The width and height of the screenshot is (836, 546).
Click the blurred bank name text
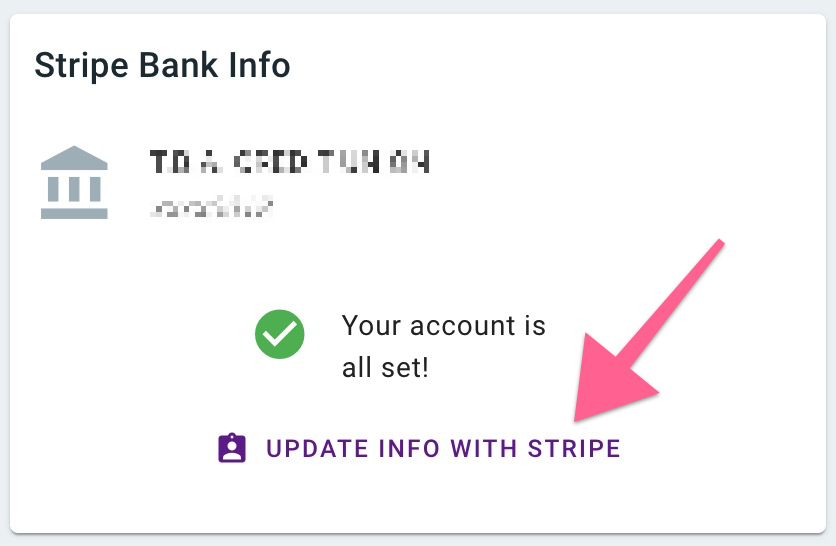pyautogui.click(x=290, y=162)
